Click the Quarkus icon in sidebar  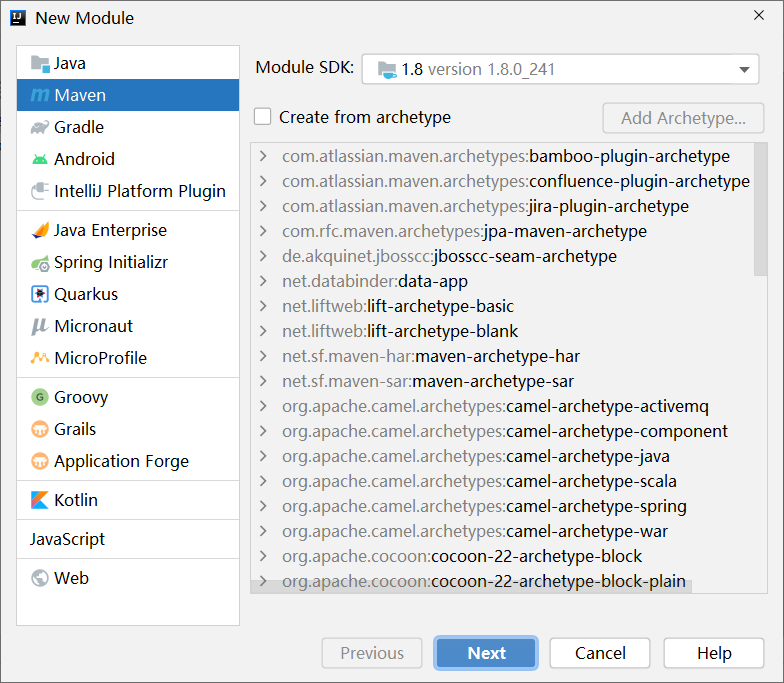[40, 294]
